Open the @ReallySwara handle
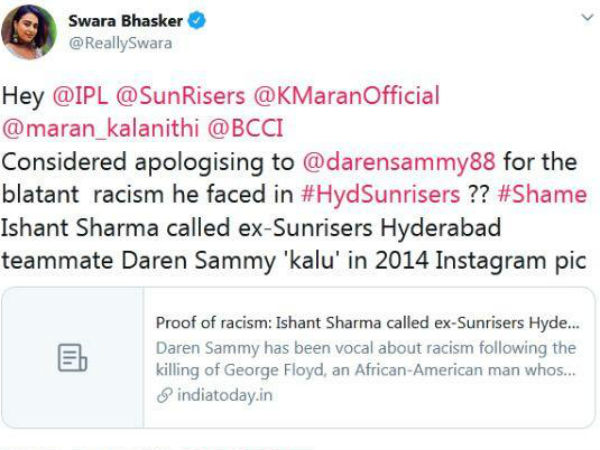 [120, 43]
